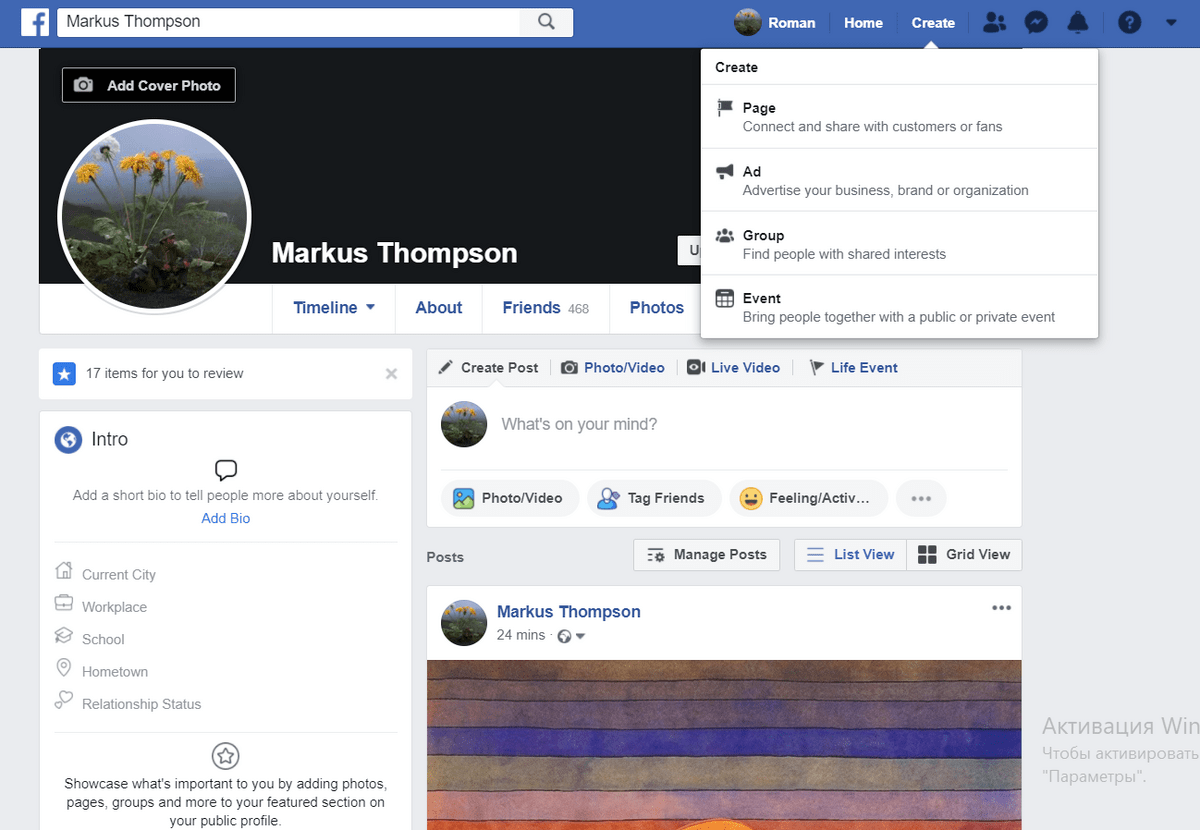
Task: Add Hometown in the Intro
Action: coord(115,672)
